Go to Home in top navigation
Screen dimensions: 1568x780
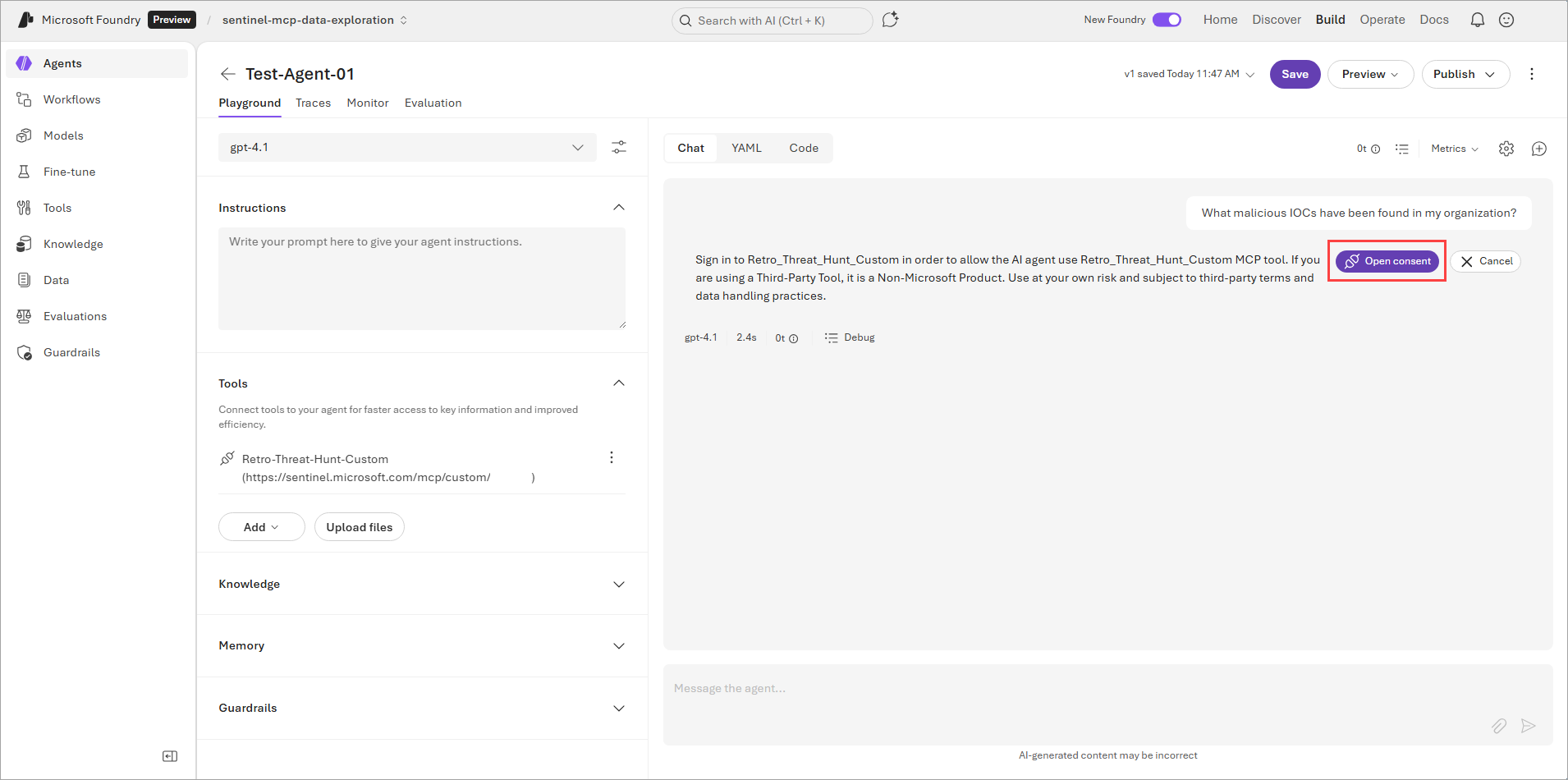click(1220, 20)
